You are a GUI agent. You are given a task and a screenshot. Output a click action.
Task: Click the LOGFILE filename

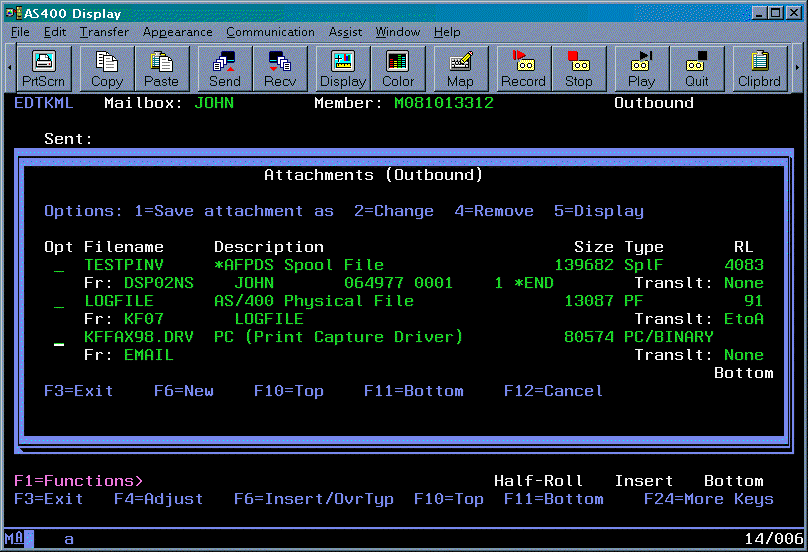click(119, 301)
